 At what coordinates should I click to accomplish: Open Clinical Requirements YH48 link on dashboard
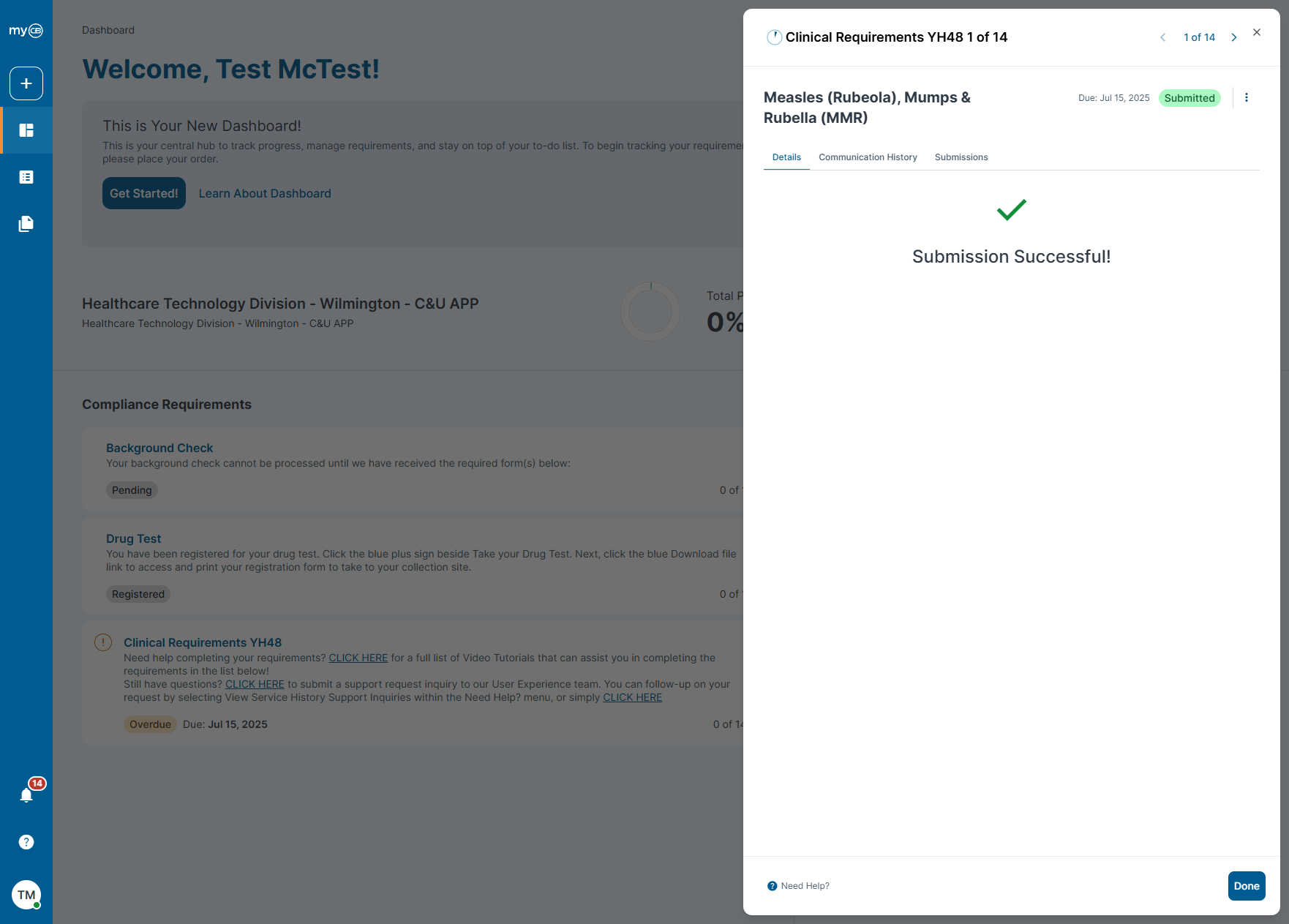(x=203, y=642)
